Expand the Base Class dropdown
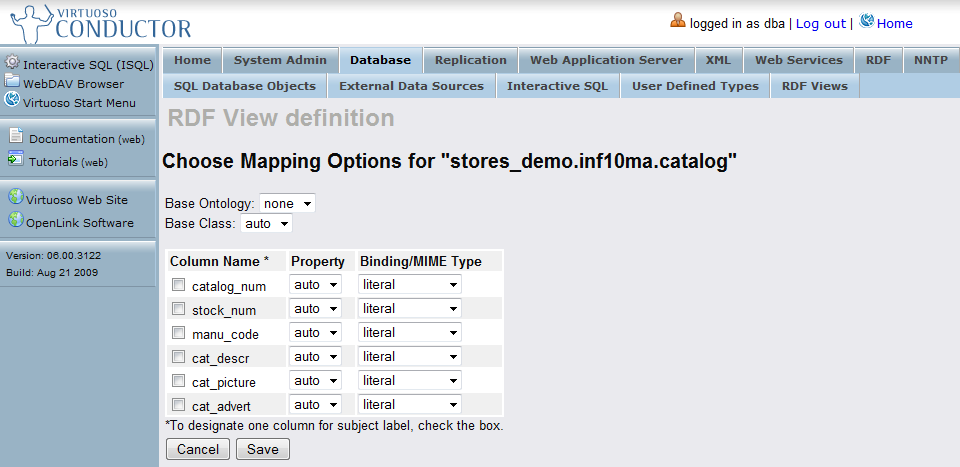 click(266, 223)
